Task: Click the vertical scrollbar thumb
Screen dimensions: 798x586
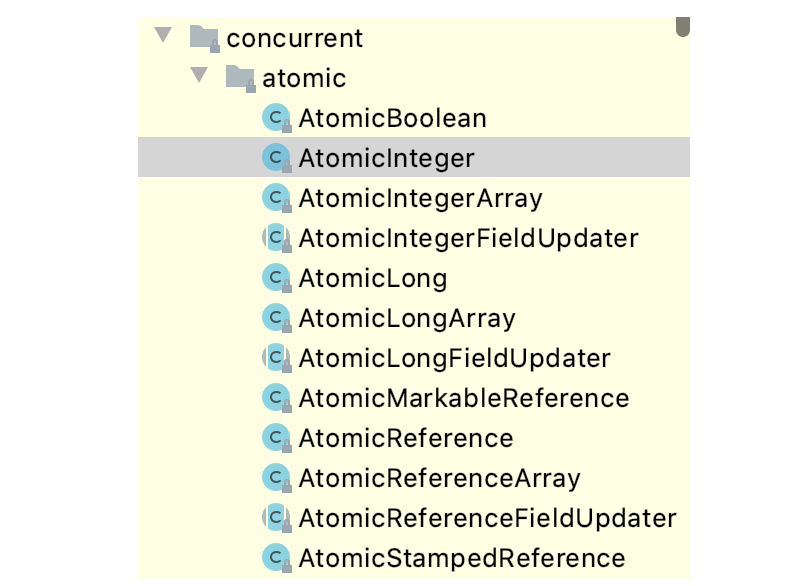Action: [x=683, y=22]
